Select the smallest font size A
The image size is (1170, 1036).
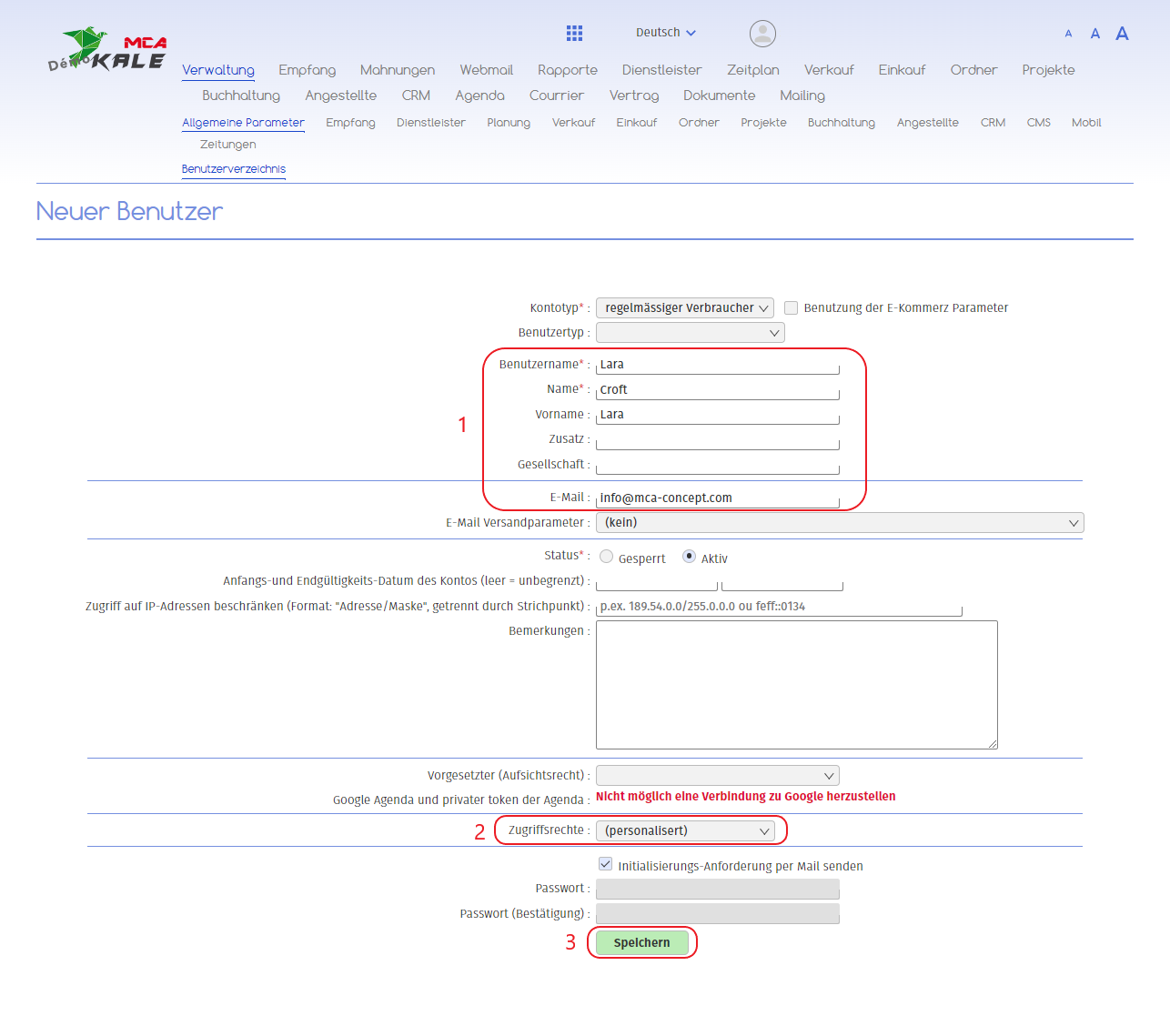pyautogui.click(x=1068, y=34)
